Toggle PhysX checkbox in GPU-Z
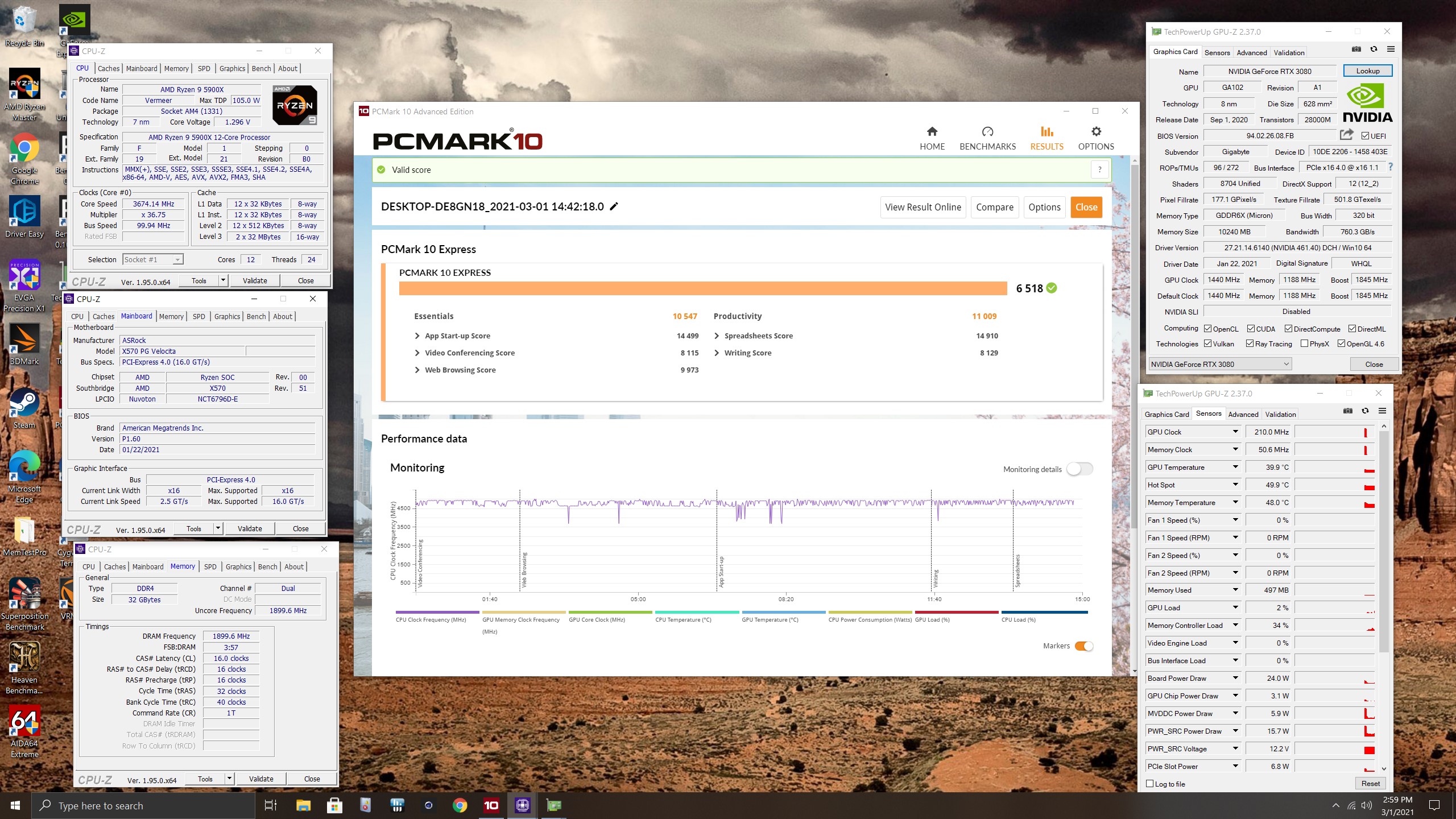 tap(1305, 344)
